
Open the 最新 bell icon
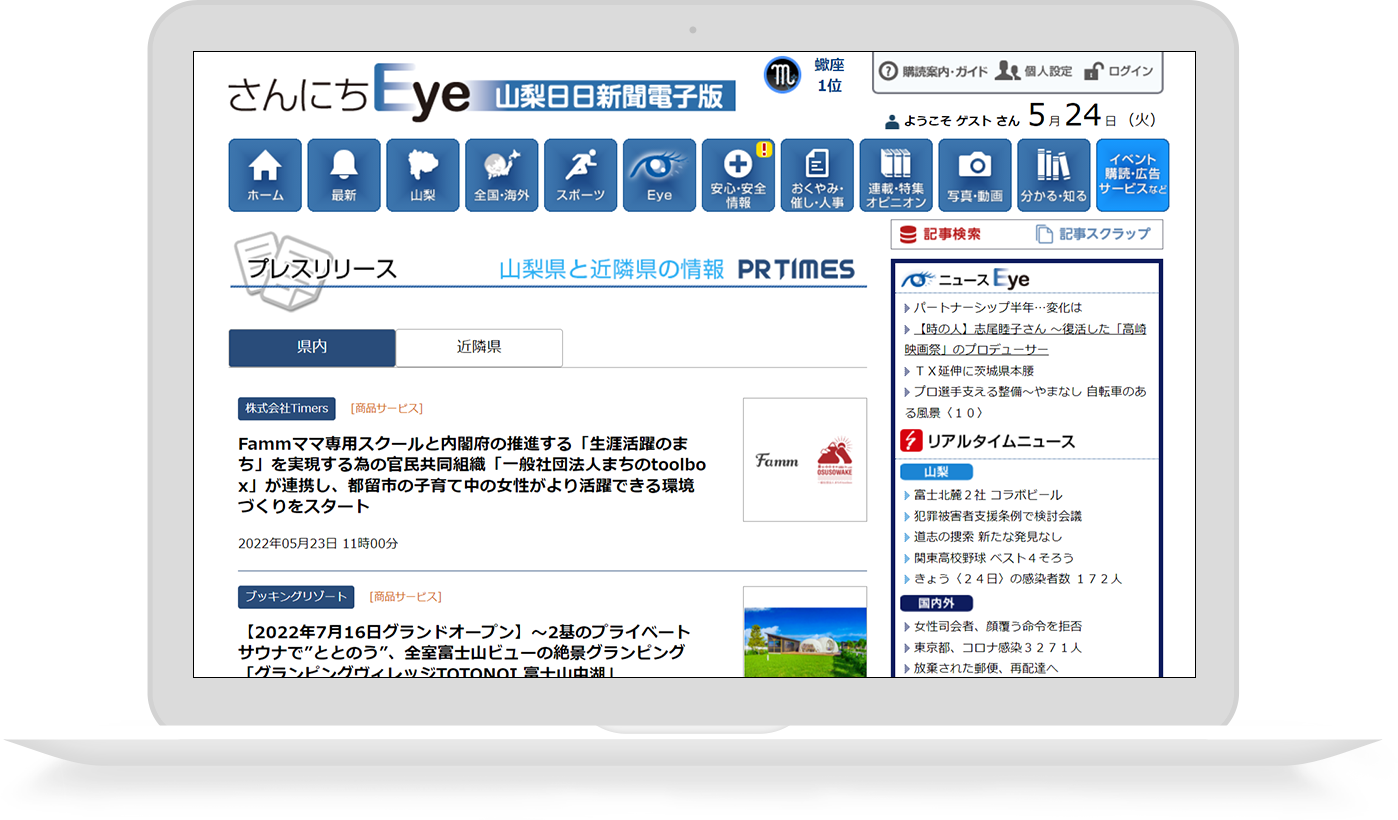coord(344,175)
